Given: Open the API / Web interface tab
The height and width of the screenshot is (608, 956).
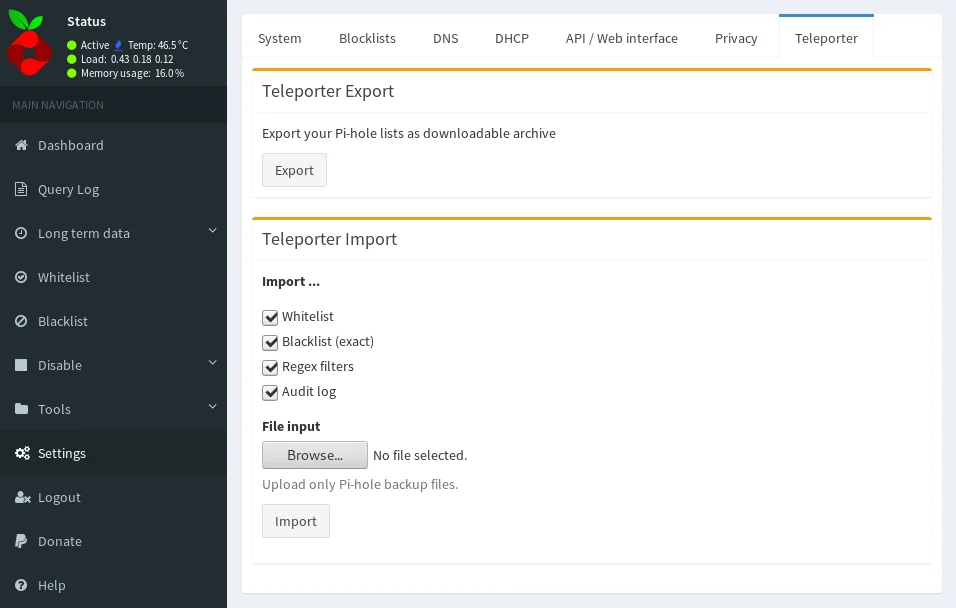Looking at the screenshot, I should [621, 38].
